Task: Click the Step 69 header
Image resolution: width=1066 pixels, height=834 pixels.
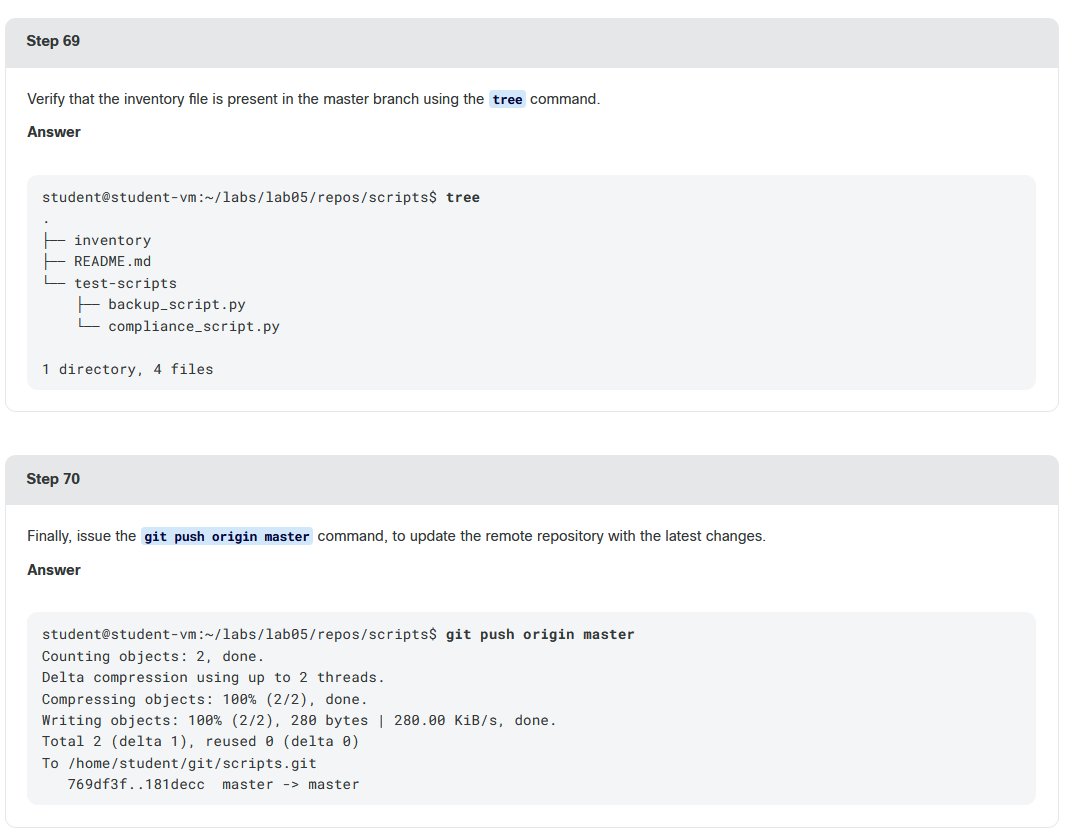Action: 53,41
